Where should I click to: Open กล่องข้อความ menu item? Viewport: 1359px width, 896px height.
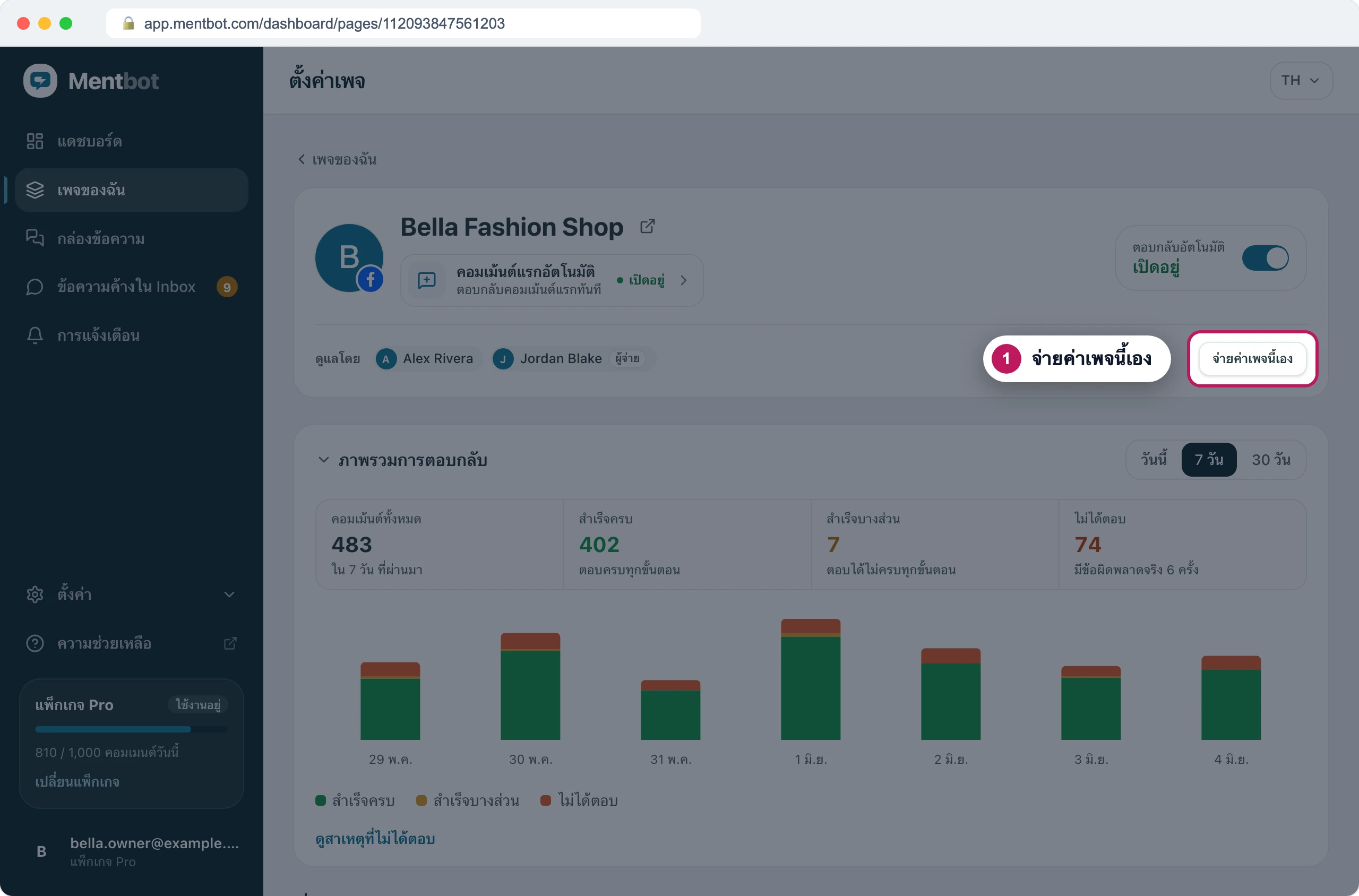pyautogui.click(x=132, y=238)
